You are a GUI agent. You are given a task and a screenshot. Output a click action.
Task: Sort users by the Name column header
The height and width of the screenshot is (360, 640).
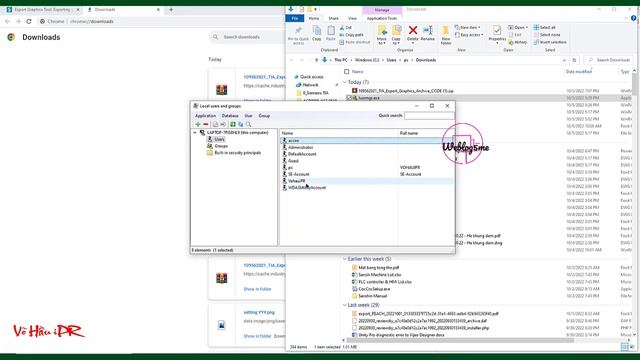click(x=339, y=133)
